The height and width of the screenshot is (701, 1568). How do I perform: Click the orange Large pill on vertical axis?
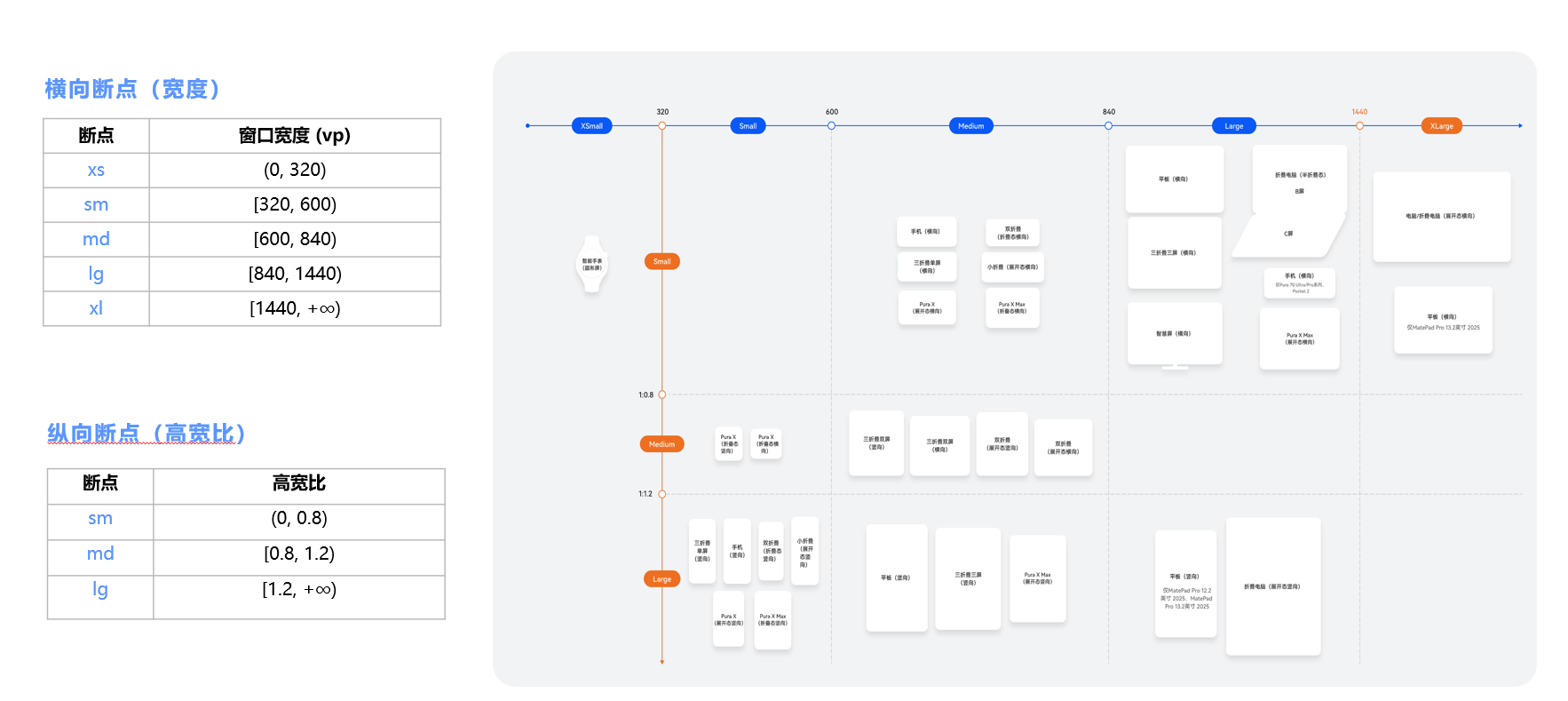click(x=662, y=579)
